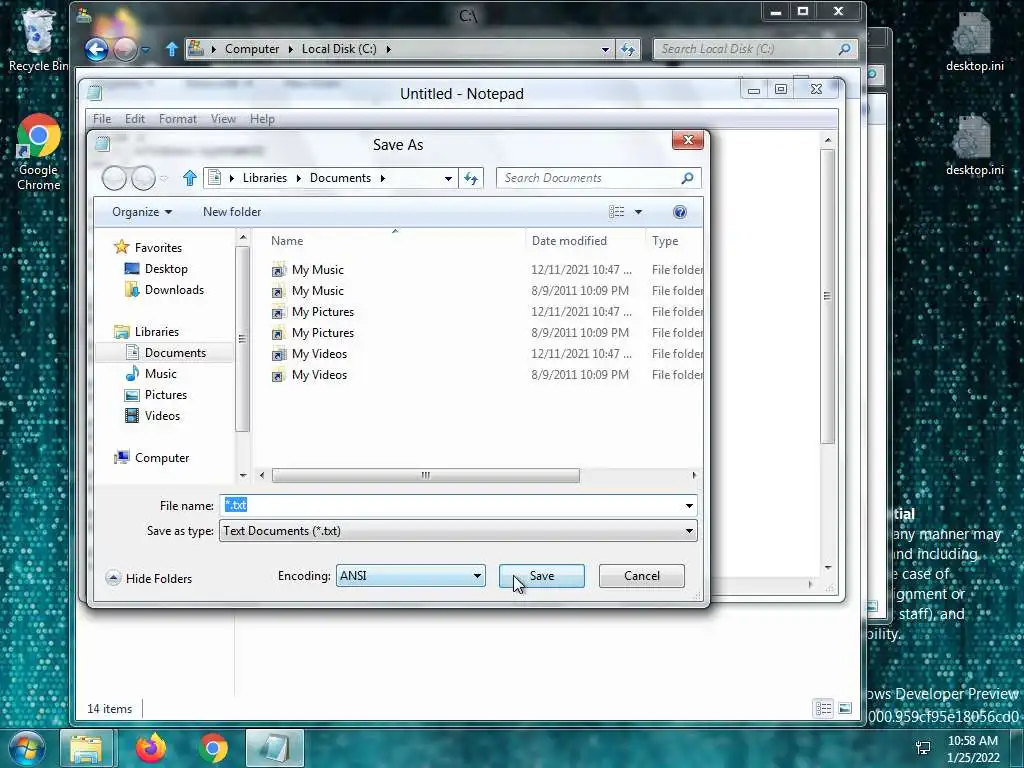This screenshot has height=768, width=1024.
Task: Go up one level in Save As dialog
Action: point(189,178)
